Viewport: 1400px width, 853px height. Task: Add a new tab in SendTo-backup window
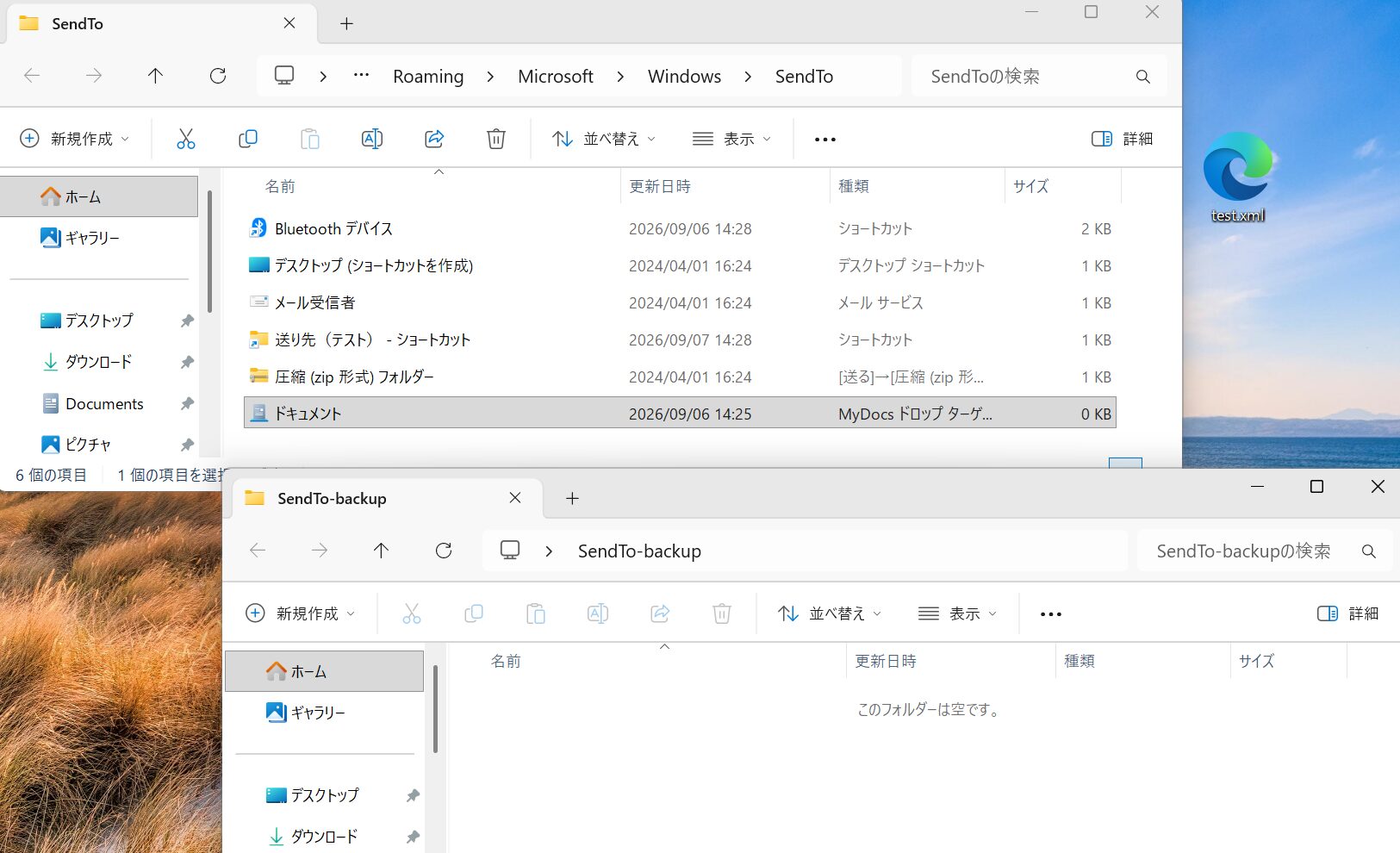(572, 499)
